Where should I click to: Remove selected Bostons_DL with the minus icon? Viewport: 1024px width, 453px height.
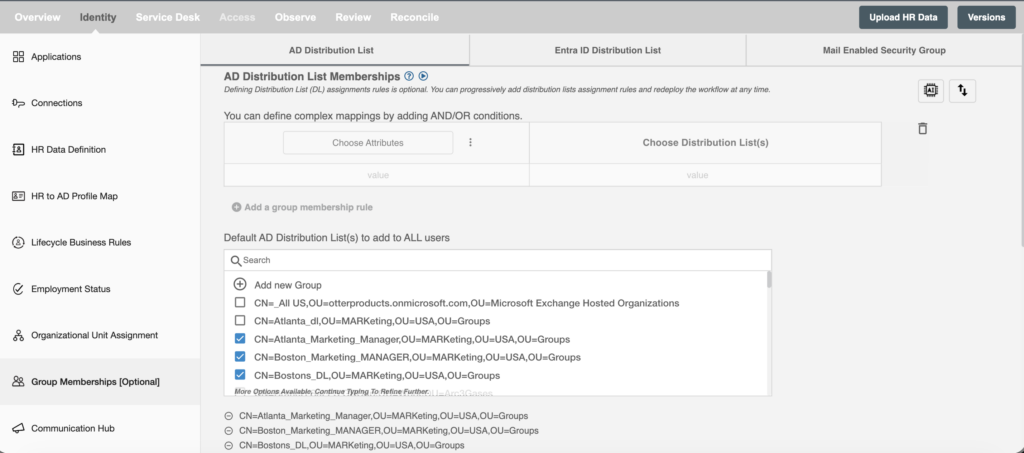tap(229, 445)
